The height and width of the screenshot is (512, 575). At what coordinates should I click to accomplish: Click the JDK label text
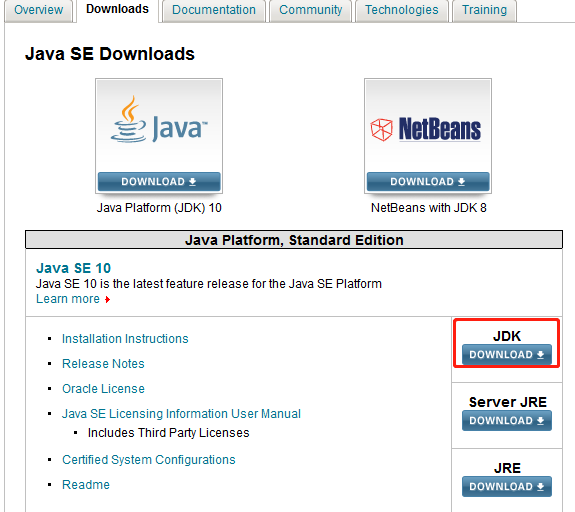(507, 336)
